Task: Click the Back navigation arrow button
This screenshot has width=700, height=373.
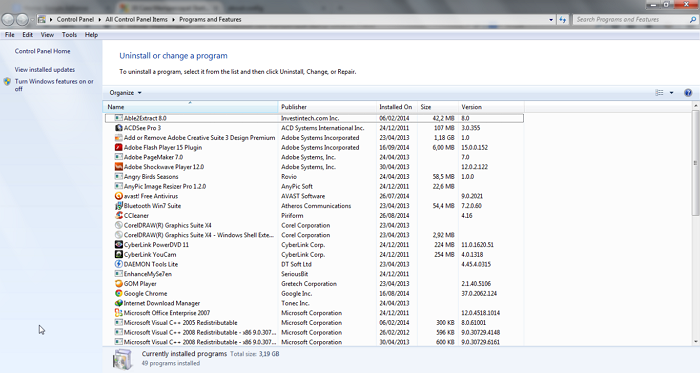Action: 8,20
